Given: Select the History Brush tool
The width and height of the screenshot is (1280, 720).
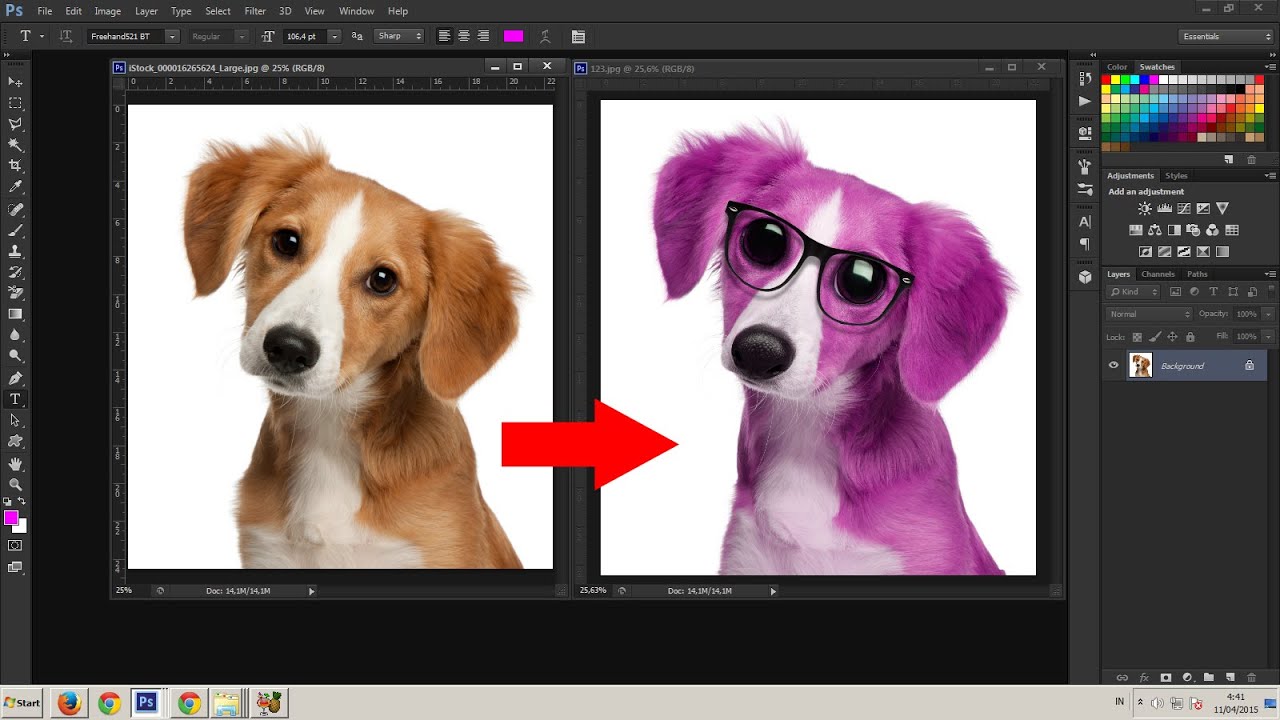Looking at the screenshot, I should point(15,272).
